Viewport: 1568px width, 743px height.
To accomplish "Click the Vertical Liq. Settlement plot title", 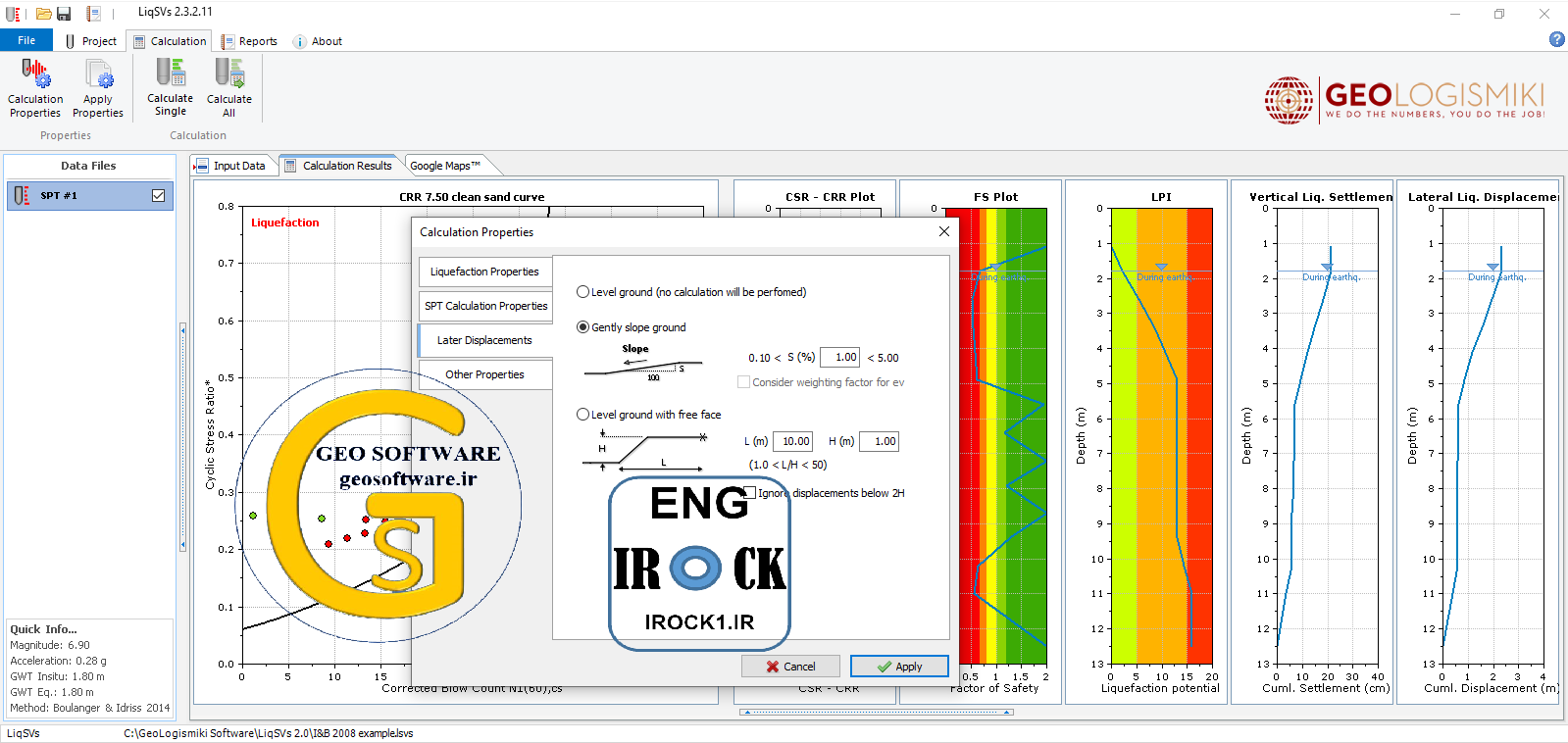I will [1321, 197].
